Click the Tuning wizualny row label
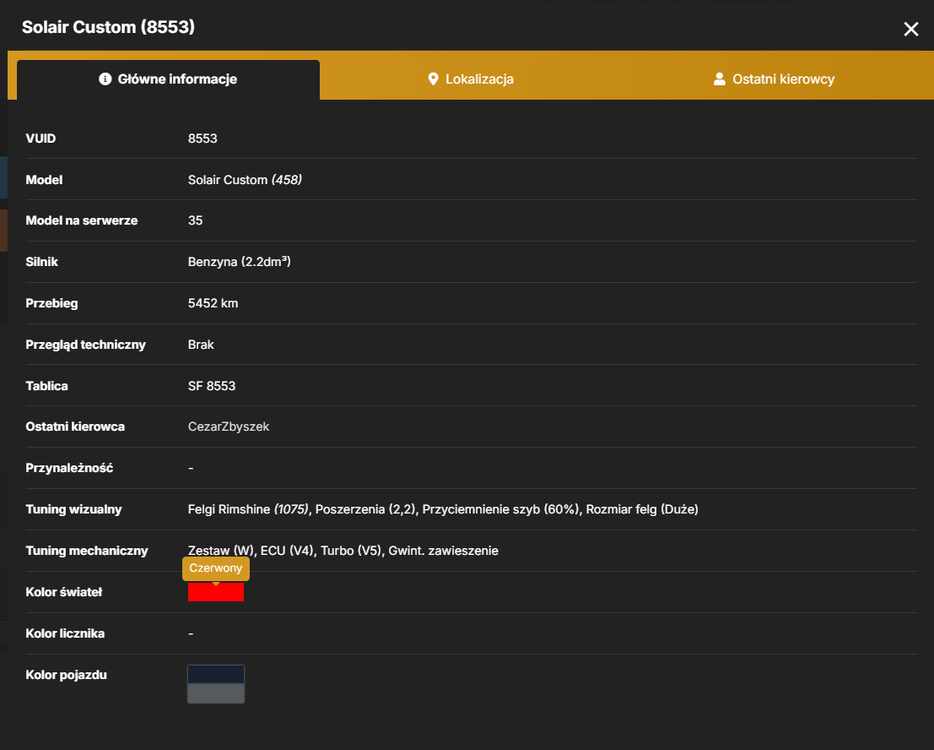Viewport: 934px width, 750px height. (74, 509)
